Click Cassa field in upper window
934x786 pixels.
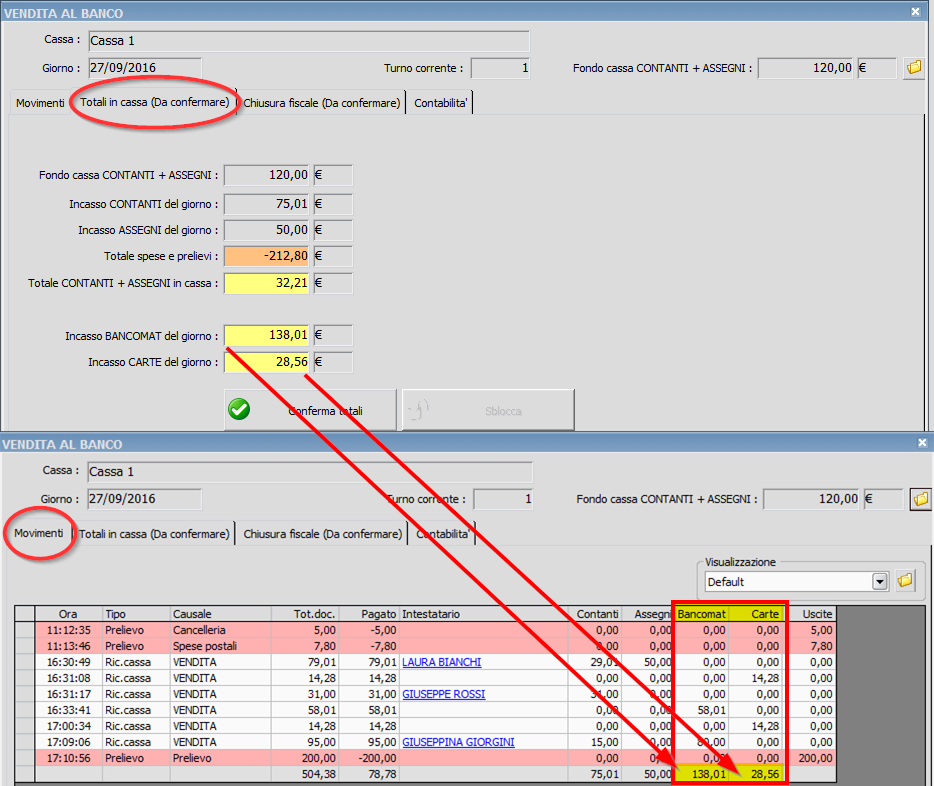[x=309, y=40]
